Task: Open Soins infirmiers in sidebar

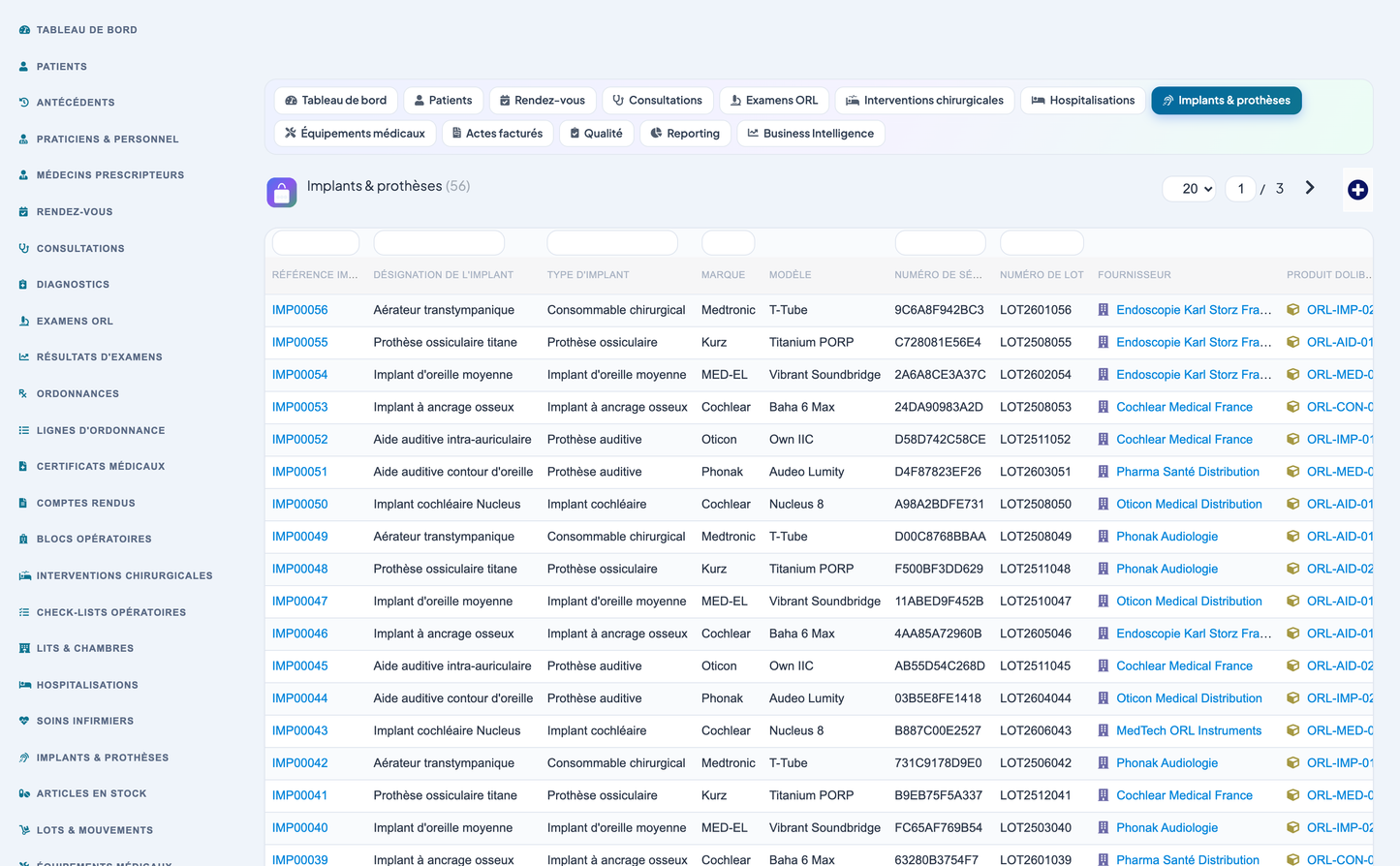Action: point(77,722)
